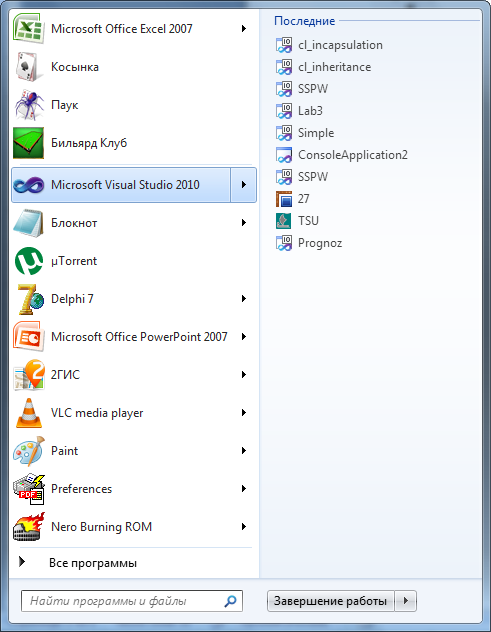Launch the Паук spider icon
Screen dimensions: 491x632
(x=28, y=105)
